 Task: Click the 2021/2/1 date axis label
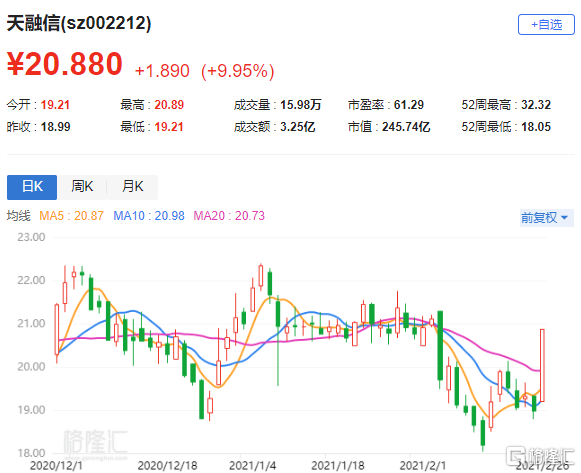[423, 466]
